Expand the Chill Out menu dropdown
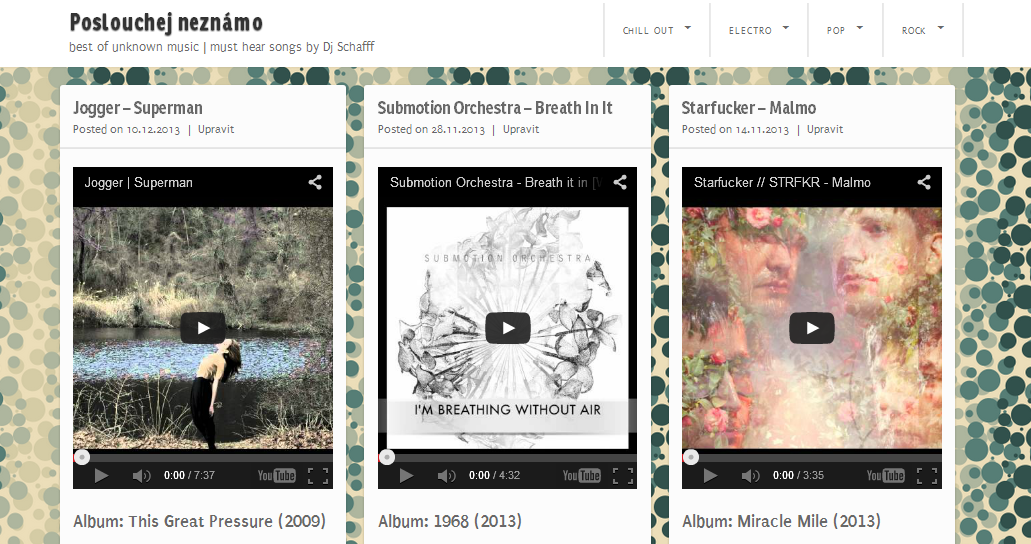The height and width of the screenshot is (544, 1031). [x=657, y=30]
